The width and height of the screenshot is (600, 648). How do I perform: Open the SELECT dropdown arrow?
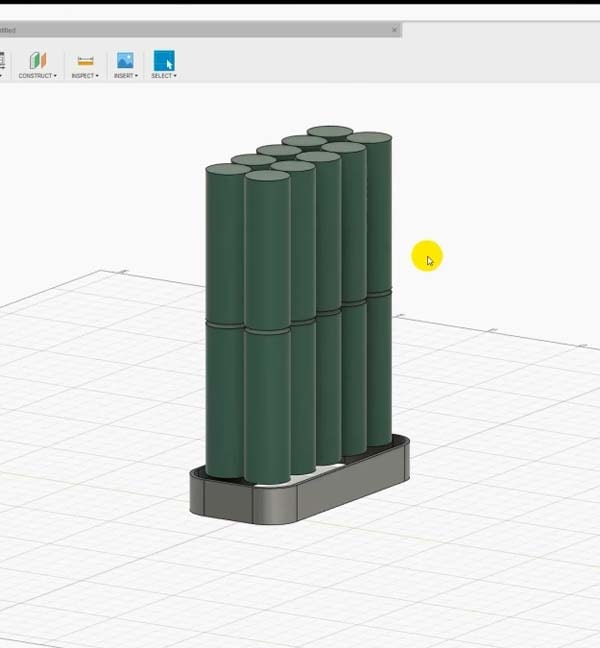pyautogui.click(x=175, y=76)
